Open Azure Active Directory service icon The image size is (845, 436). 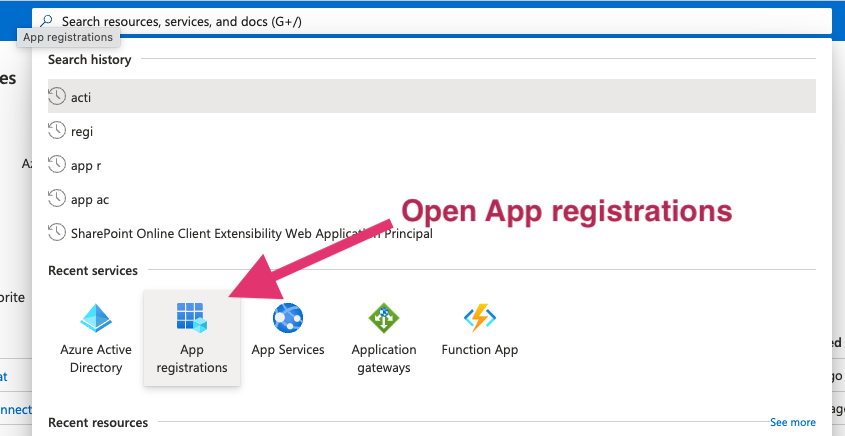[96, 317]
